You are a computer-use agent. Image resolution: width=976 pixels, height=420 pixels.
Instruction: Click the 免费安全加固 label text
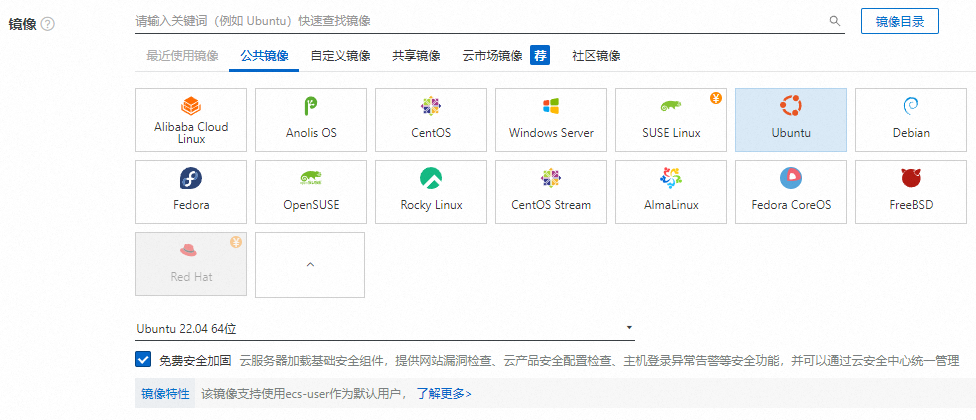click(x=195, y=360)
